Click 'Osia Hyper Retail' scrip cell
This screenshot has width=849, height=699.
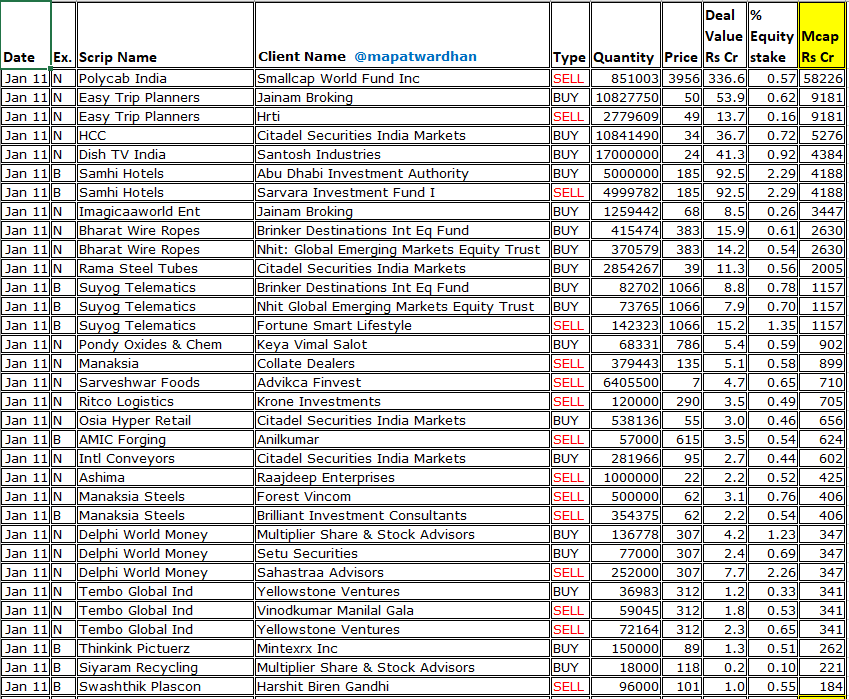tap(165, 420)
